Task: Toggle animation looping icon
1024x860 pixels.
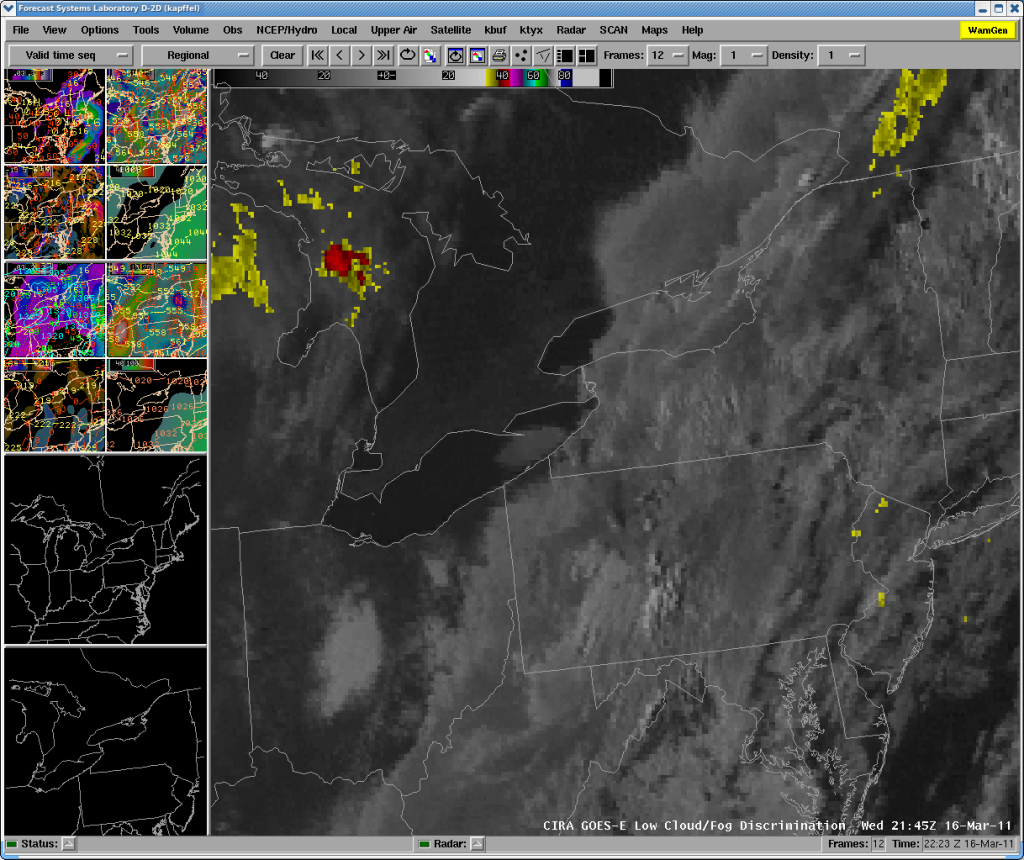Action: click(408, 55)
